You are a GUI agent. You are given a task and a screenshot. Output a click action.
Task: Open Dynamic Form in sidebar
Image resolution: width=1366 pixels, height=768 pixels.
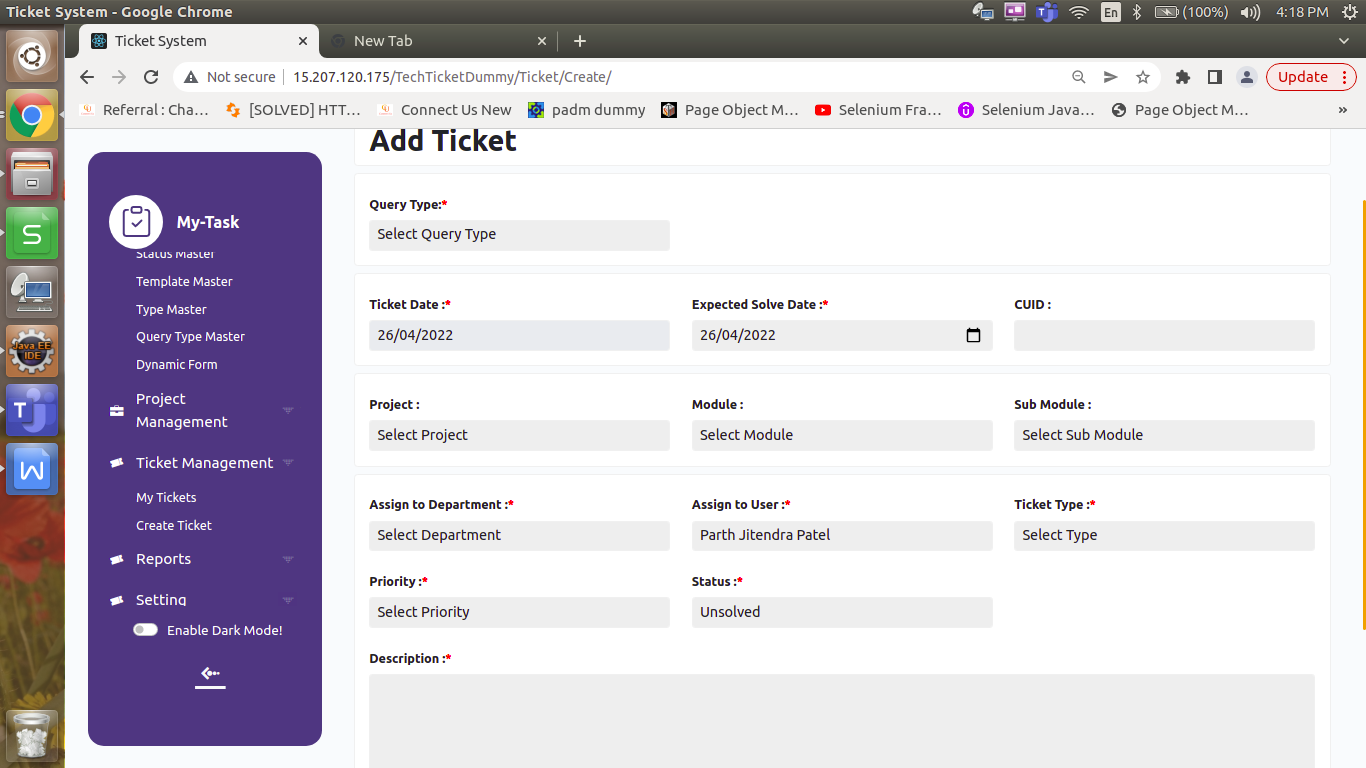pyautogui.click(x=176, y=365)
